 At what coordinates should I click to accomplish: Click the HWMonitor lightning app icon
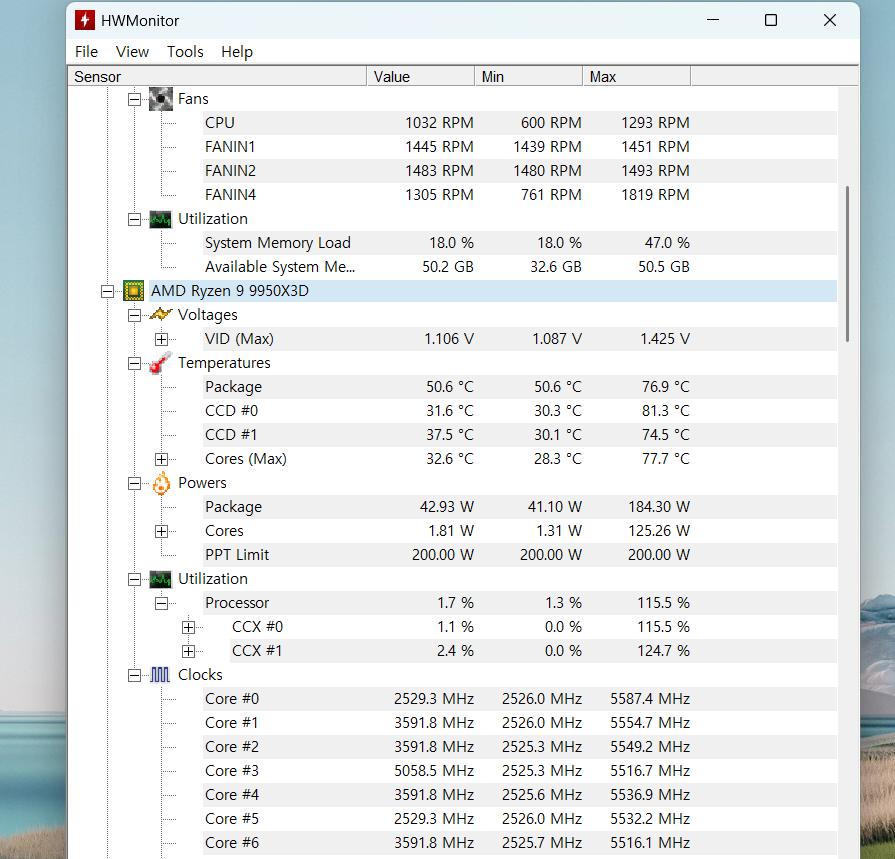[x=85, y=20]
